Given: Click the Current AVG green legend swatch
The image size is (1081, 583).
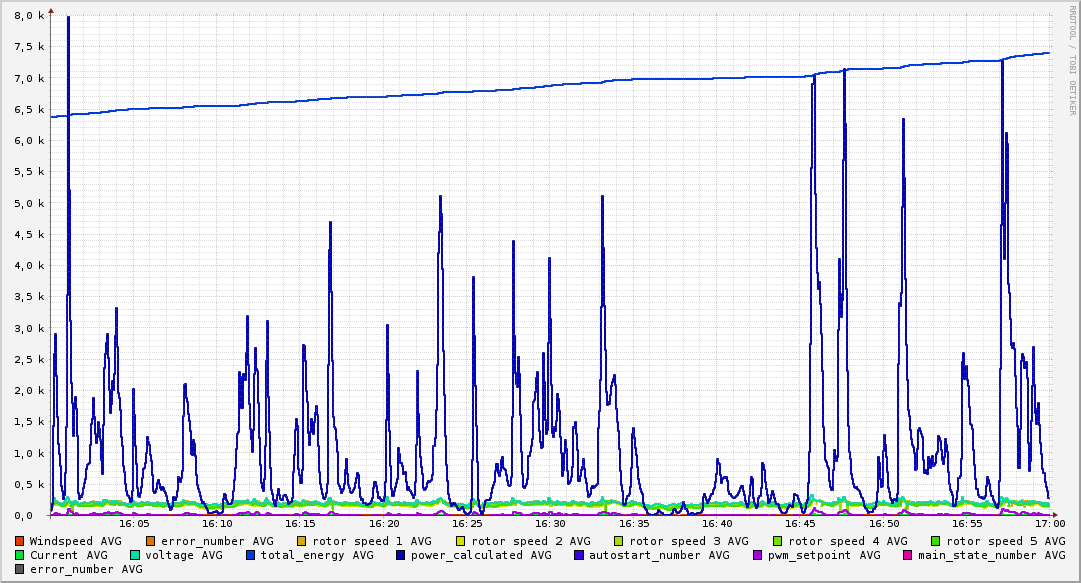Looking at the screenshot, I should click(19, 555).
